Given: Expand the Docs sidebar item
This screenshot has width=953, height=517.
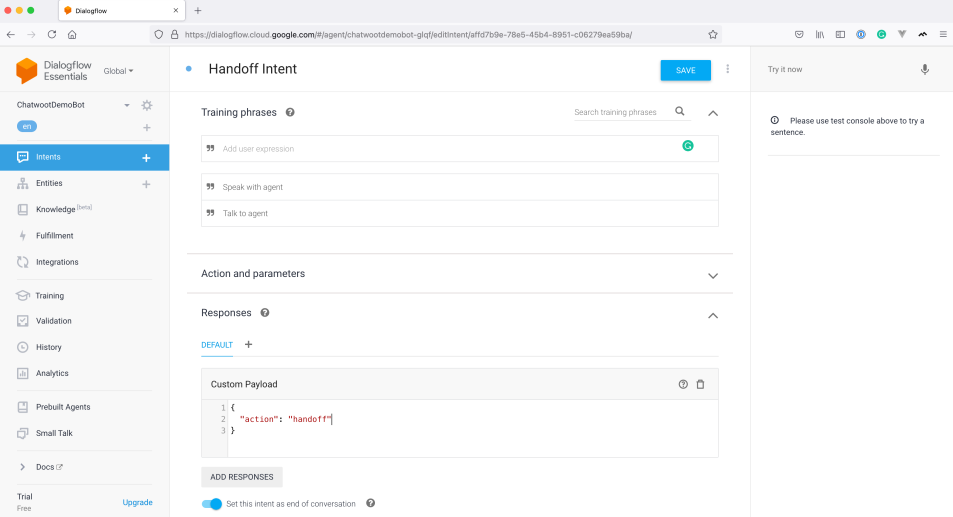Looking at the screenshot, I should click(22, 467).
